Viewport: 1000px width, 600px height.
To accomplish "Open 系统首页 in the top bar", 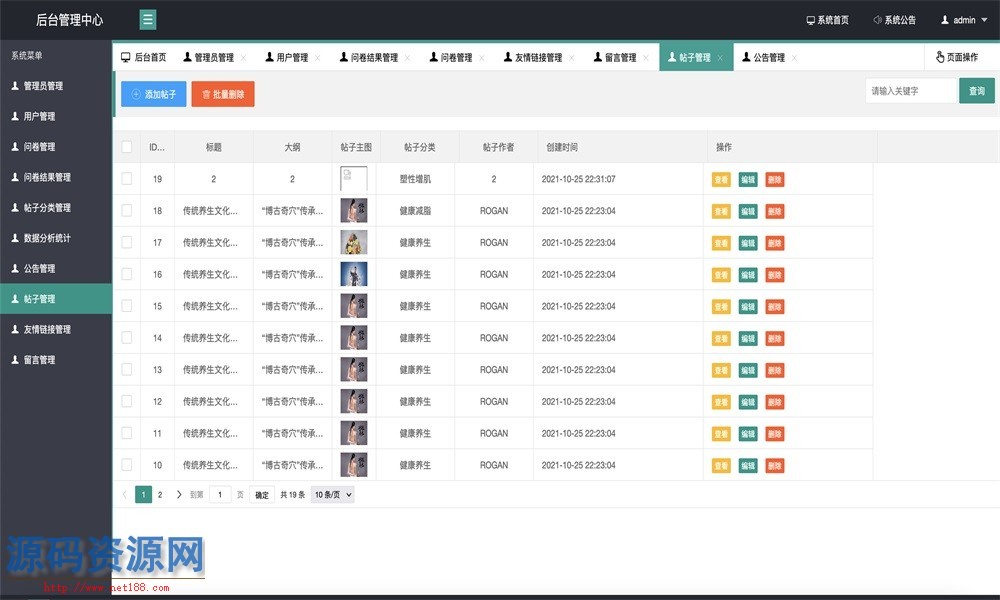I will (827, 20).
